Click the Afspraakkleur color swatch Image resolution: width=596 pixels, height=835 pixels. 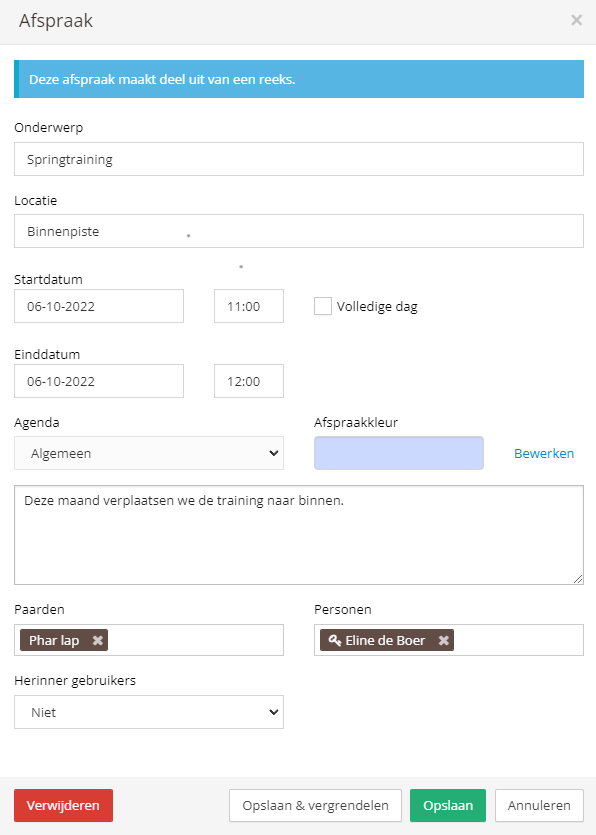(398, 453)
